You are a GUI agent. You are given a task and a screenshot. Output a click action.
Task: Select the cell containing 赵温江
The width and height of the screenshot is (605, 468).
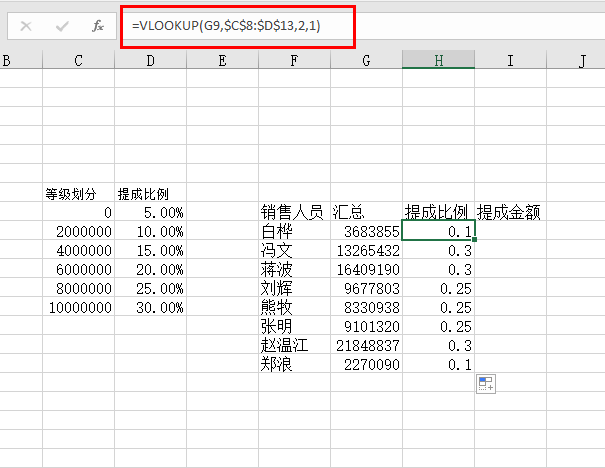[x=293, y=346]
